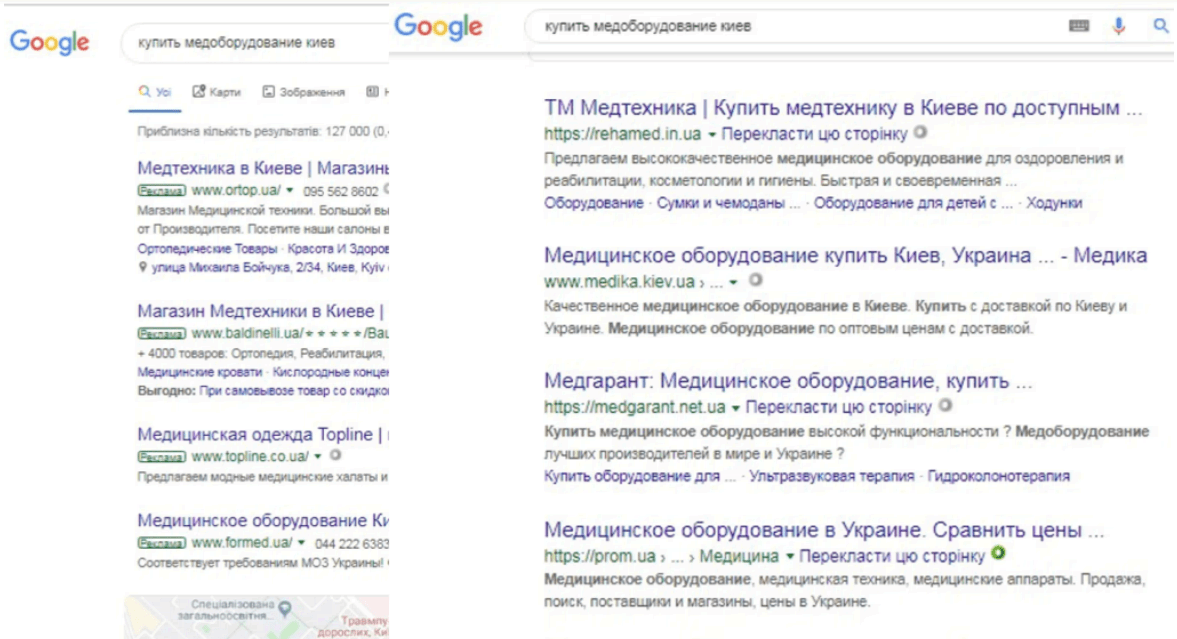Select the Усі search tab
The height and width of the screenshot is (639, 1177).
click(x=155, y=92)
